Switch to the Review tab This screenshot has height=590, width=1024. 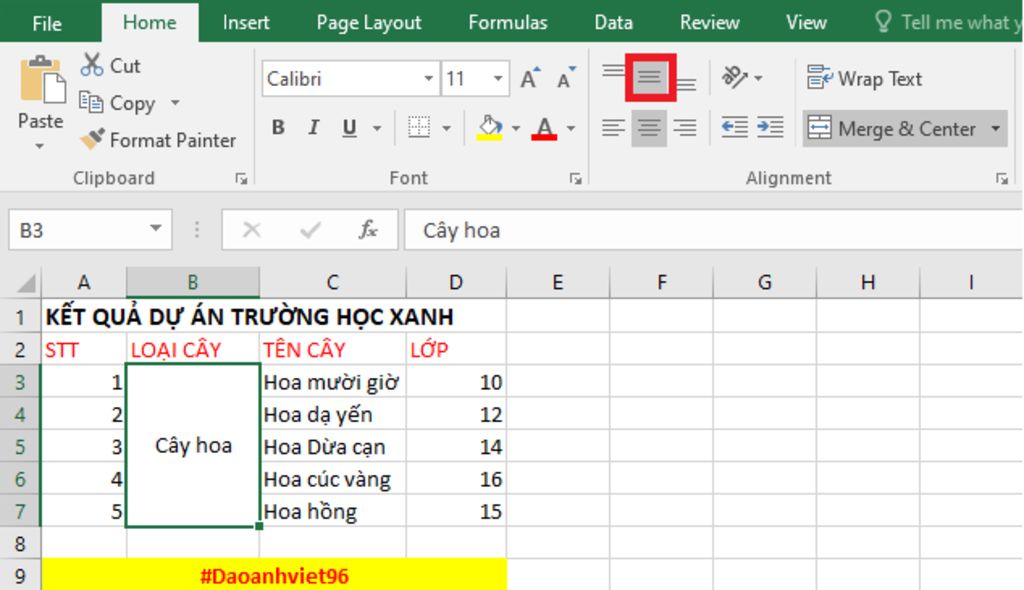[x=709, y=23]
